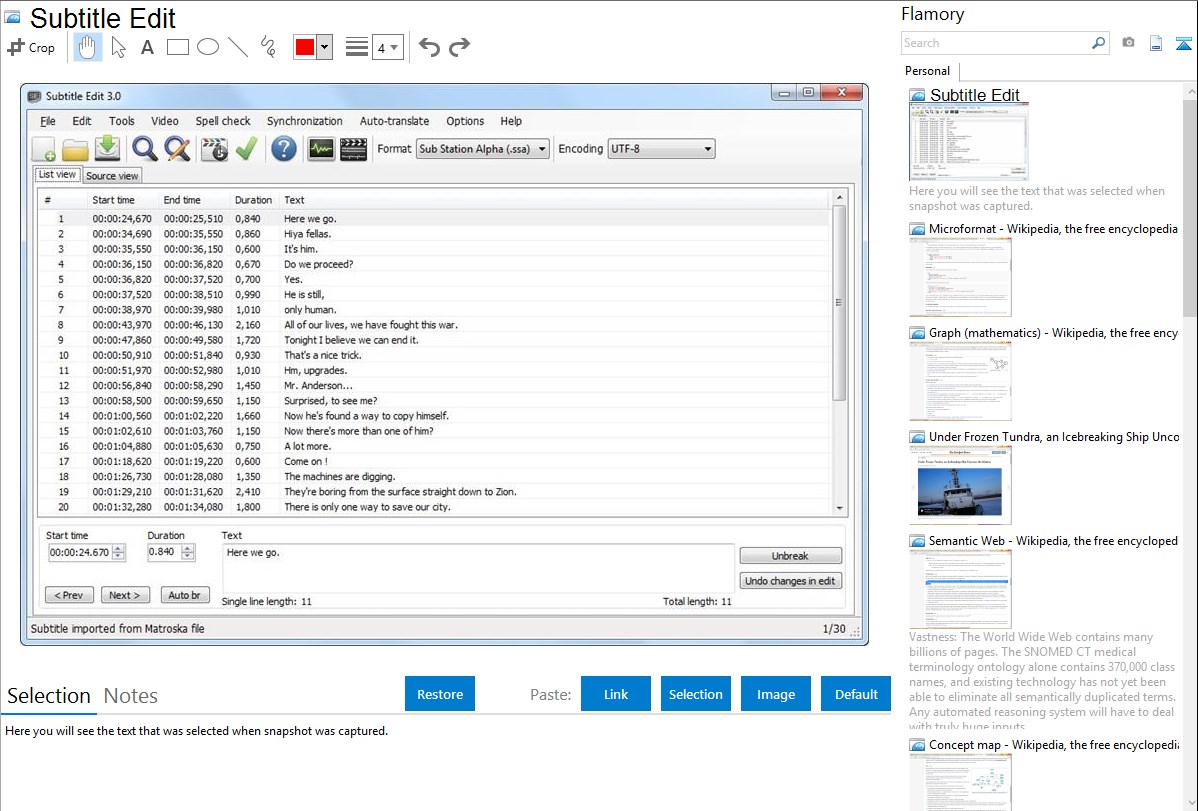Click the Paste Image button

[776, 694]
